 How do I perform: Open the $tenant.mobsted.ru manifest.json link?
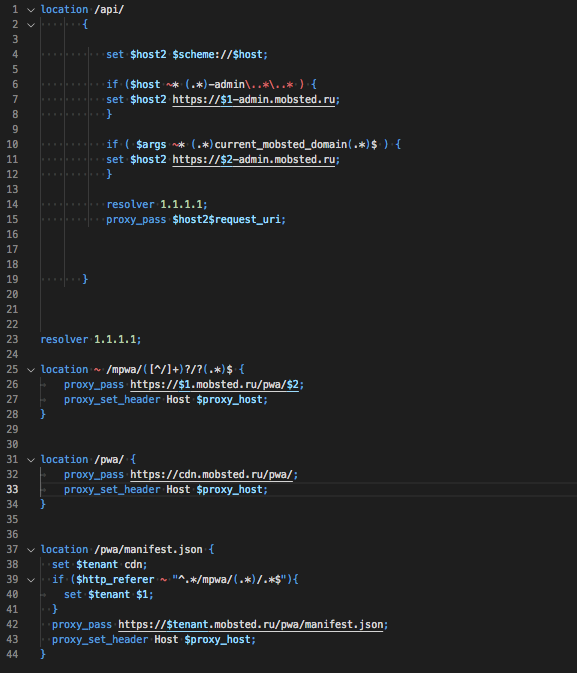pyautogui.click(x=251, y=624)
